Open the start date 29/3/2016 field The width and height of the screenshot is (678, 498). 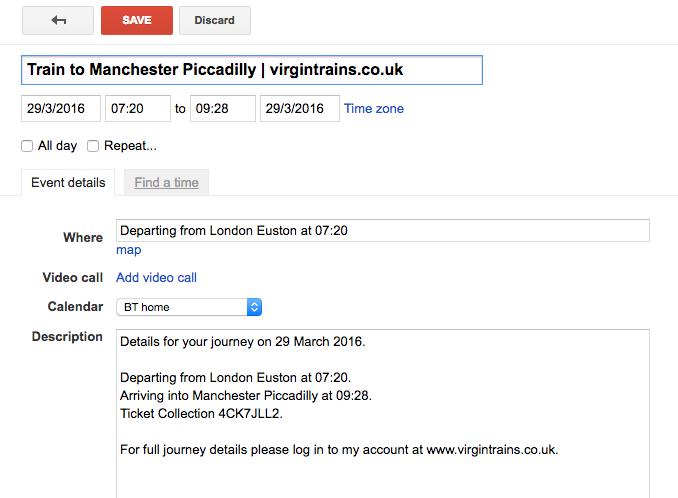[61, 108]
